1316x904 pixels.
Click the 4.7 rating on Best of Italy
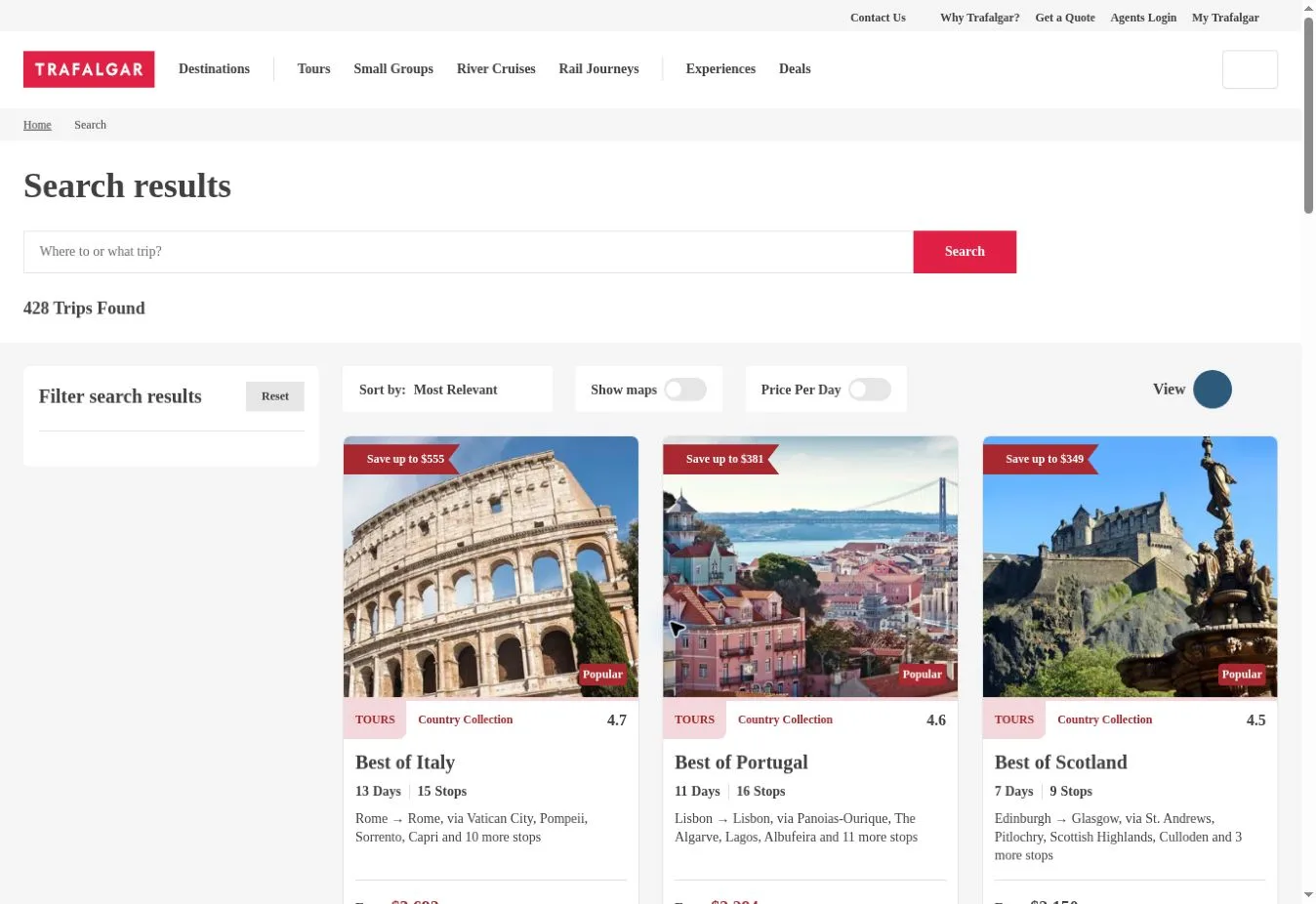click(x=617, y=720)
